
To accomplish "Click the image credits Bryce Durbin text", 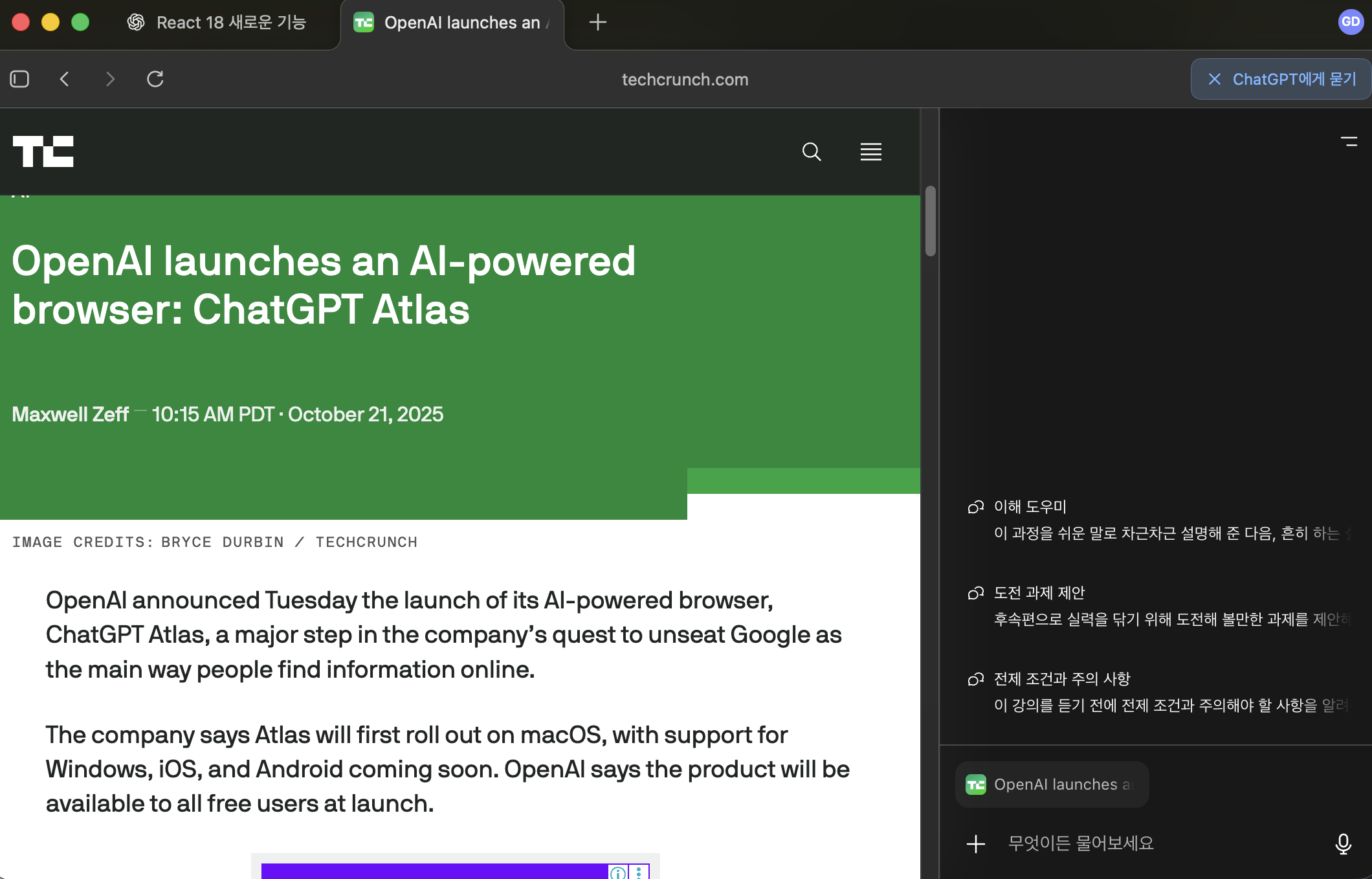I will (x=215, y=542).
